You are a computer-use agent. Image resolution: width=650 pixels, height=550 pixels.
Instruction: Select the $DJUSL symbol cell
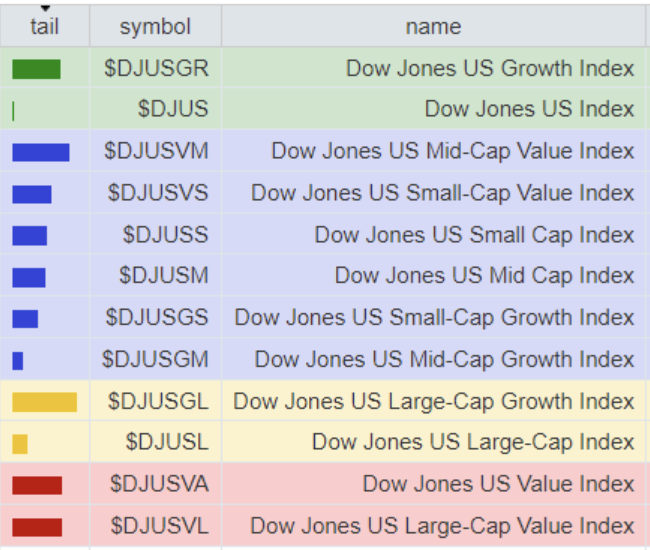click(167, 443)
